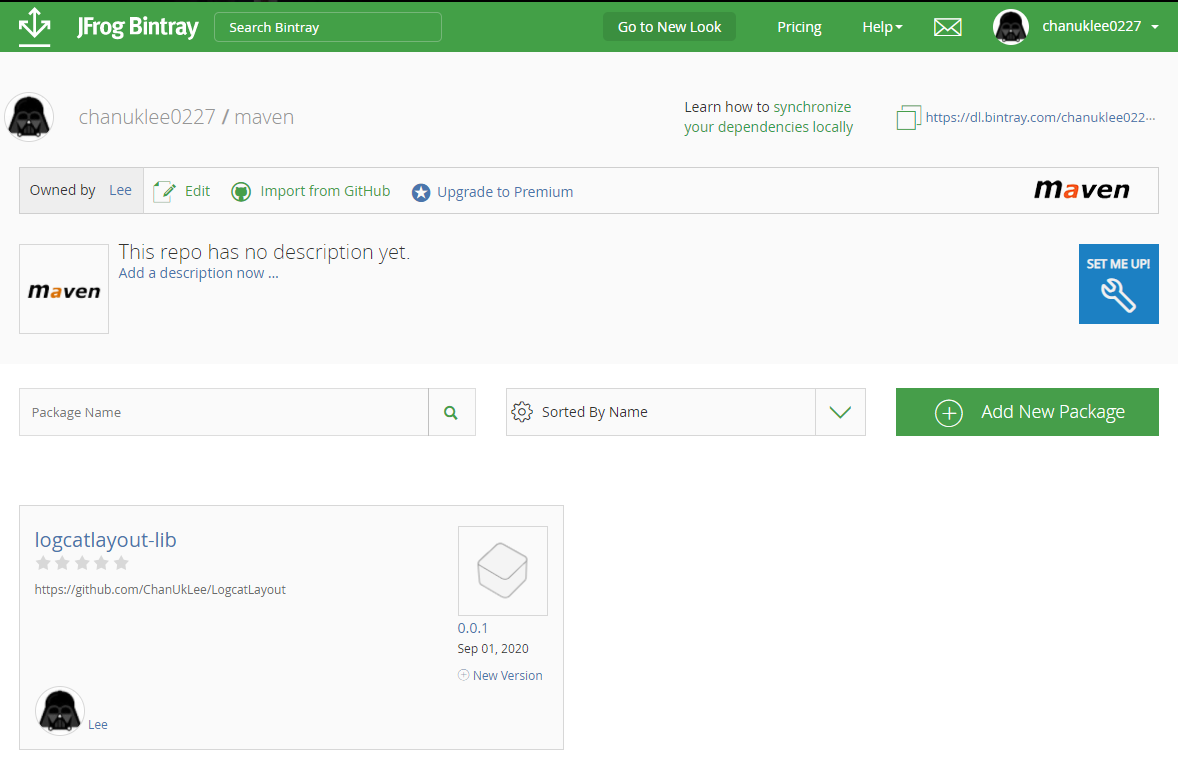Focus the Package Name filter field

pos(224,412)
